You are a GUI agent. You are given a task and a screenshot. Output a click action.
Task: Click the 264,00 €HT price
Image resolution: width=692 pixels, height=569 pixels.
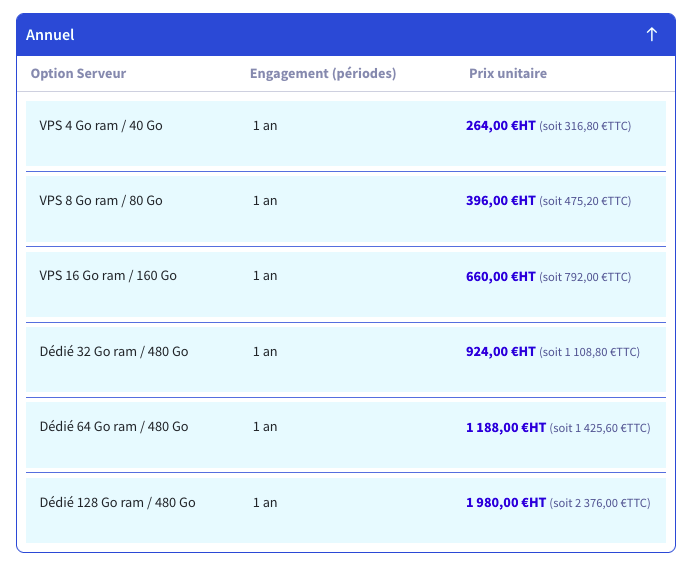(x=500, y=126)
